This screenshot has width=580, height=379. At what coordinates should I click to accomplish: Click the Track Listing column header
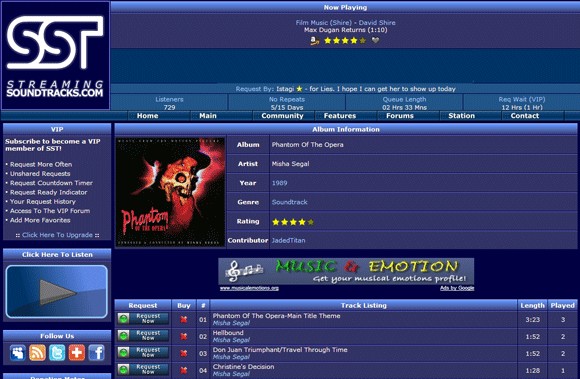click(364, 305)
